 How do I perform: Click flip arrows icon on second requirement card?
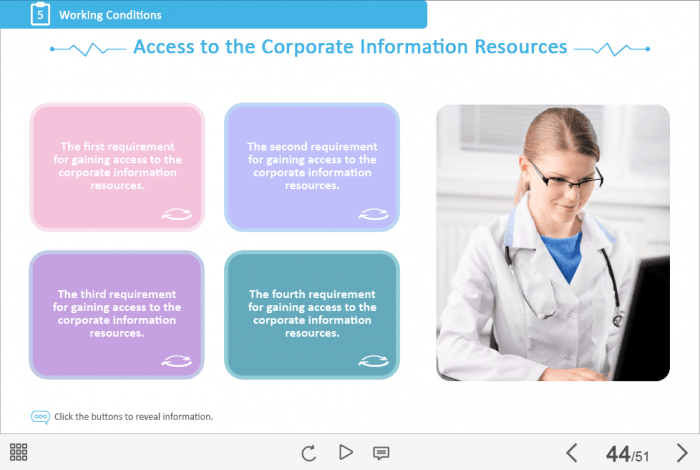click(373, 213)
